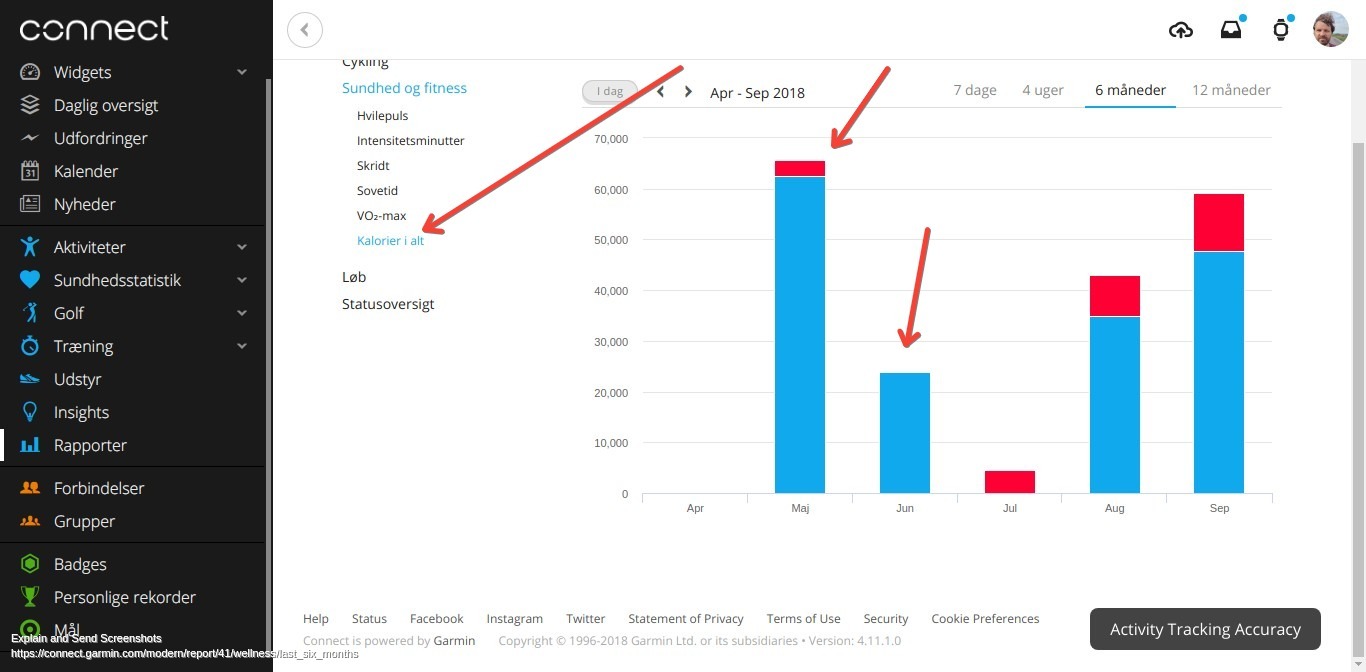The width and height of the screenshot is (1366, 672).
Task: Go to previous period arrow
Action: 661,92
